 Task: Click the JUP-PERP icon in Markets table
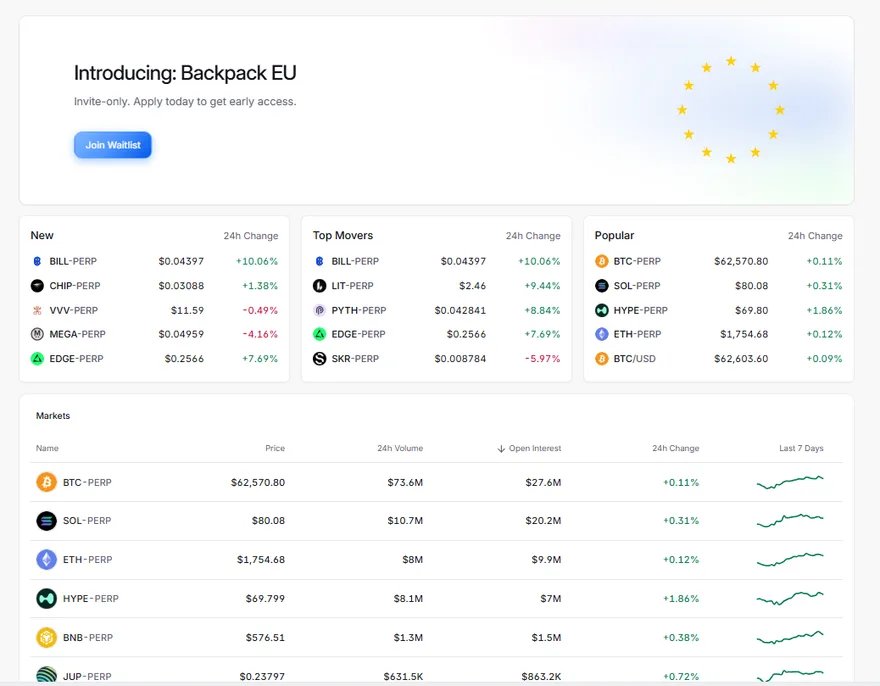47,675
